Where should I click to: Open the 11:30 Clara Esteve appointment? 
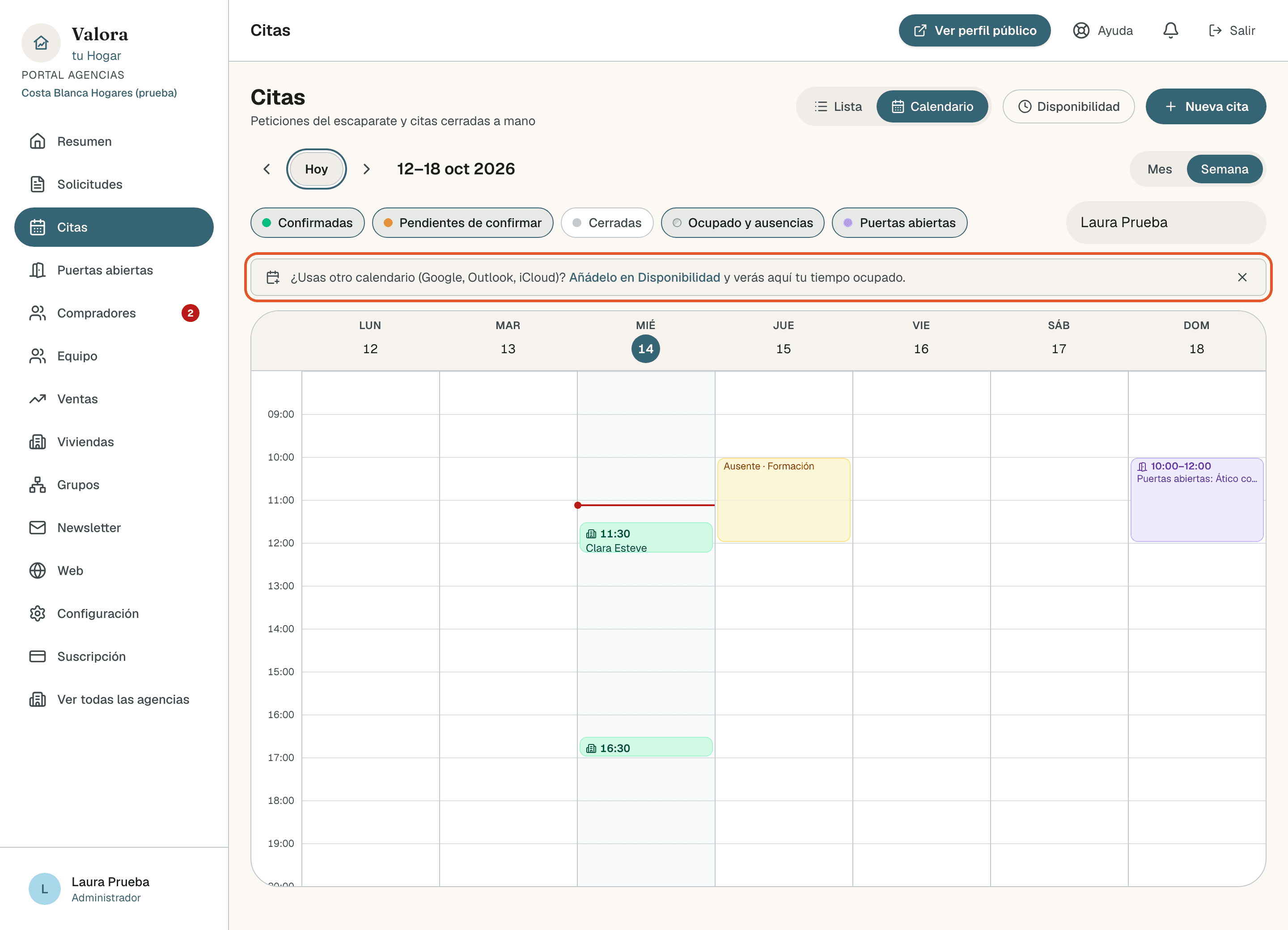(x=646, y=538)
